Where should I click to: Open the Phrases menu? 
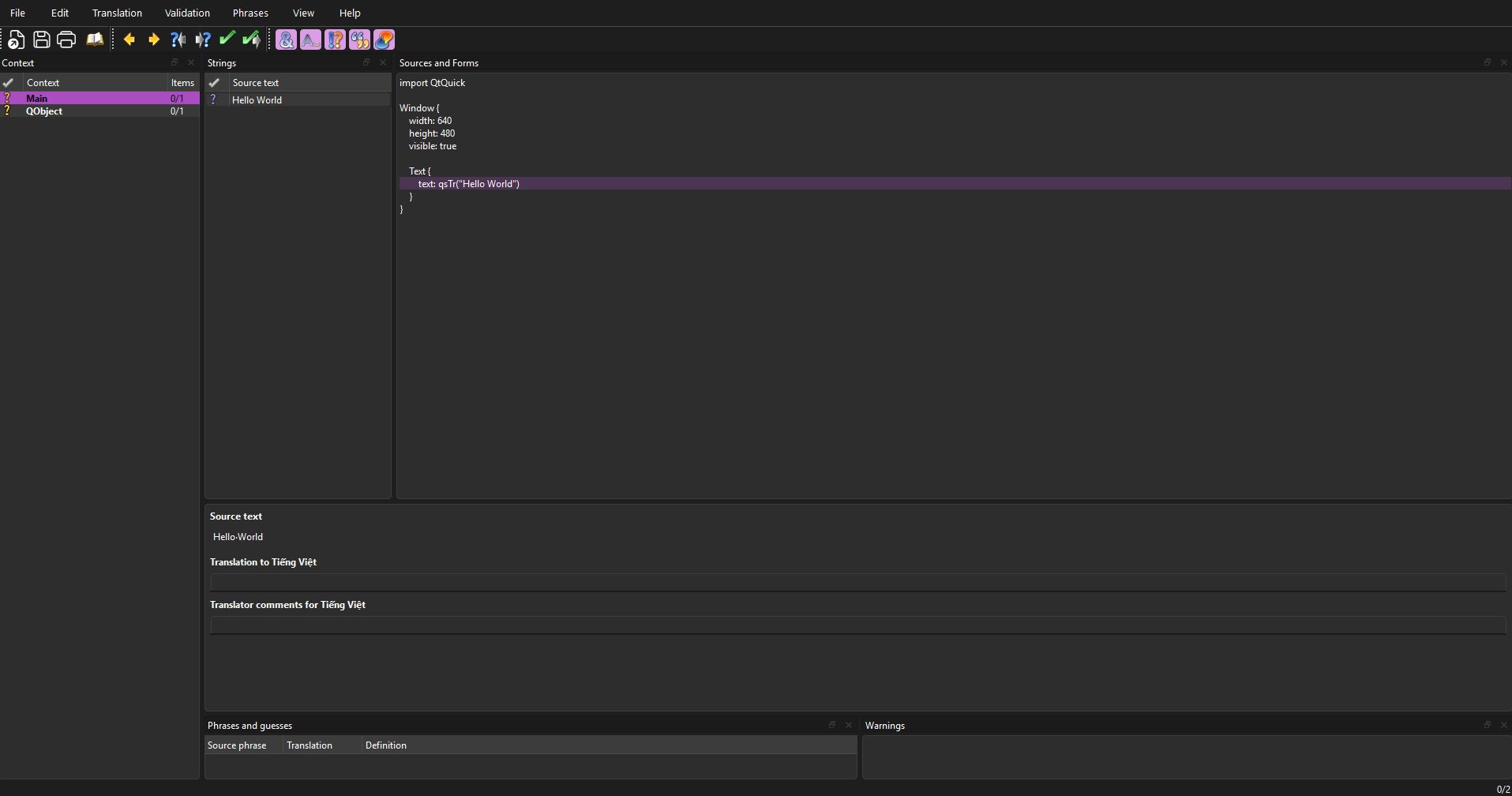(x=250, y=13)
